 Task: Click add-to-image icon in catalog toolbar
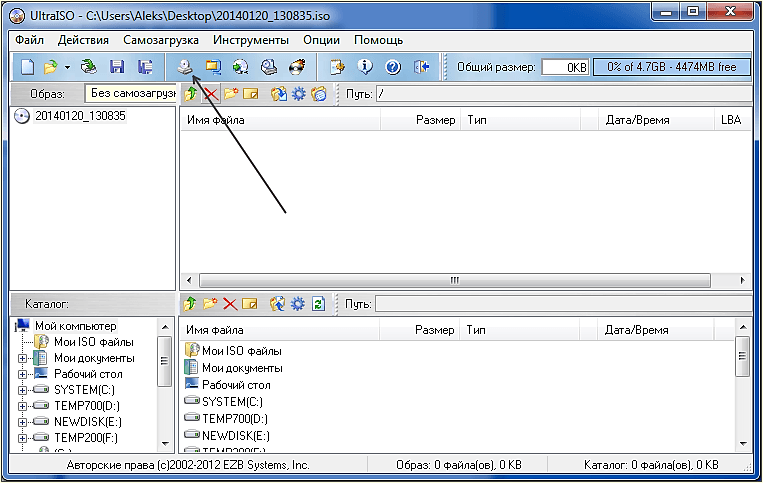(x=278, y=304)
